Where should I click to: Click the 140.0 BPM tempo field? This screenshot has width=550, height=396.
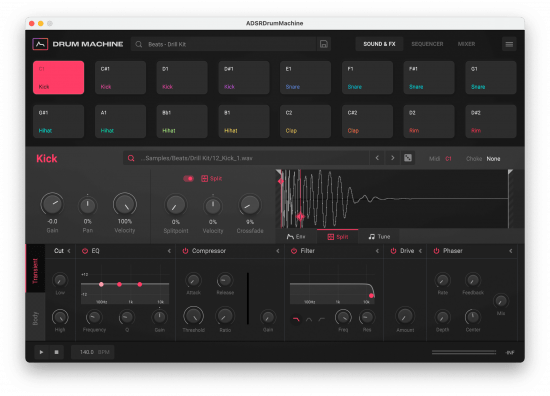pyautogui.click(x=92, y=352)
